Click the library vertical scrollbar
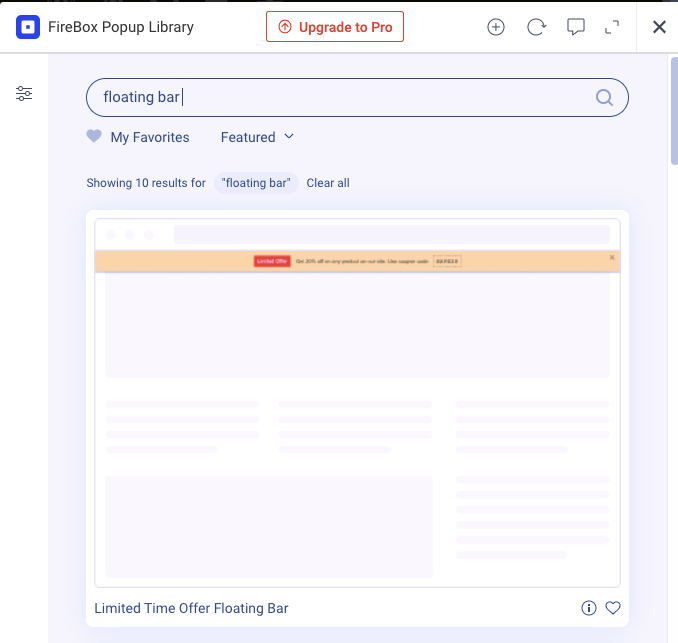This screenshot has width=678, height=643. pos(674,111)
